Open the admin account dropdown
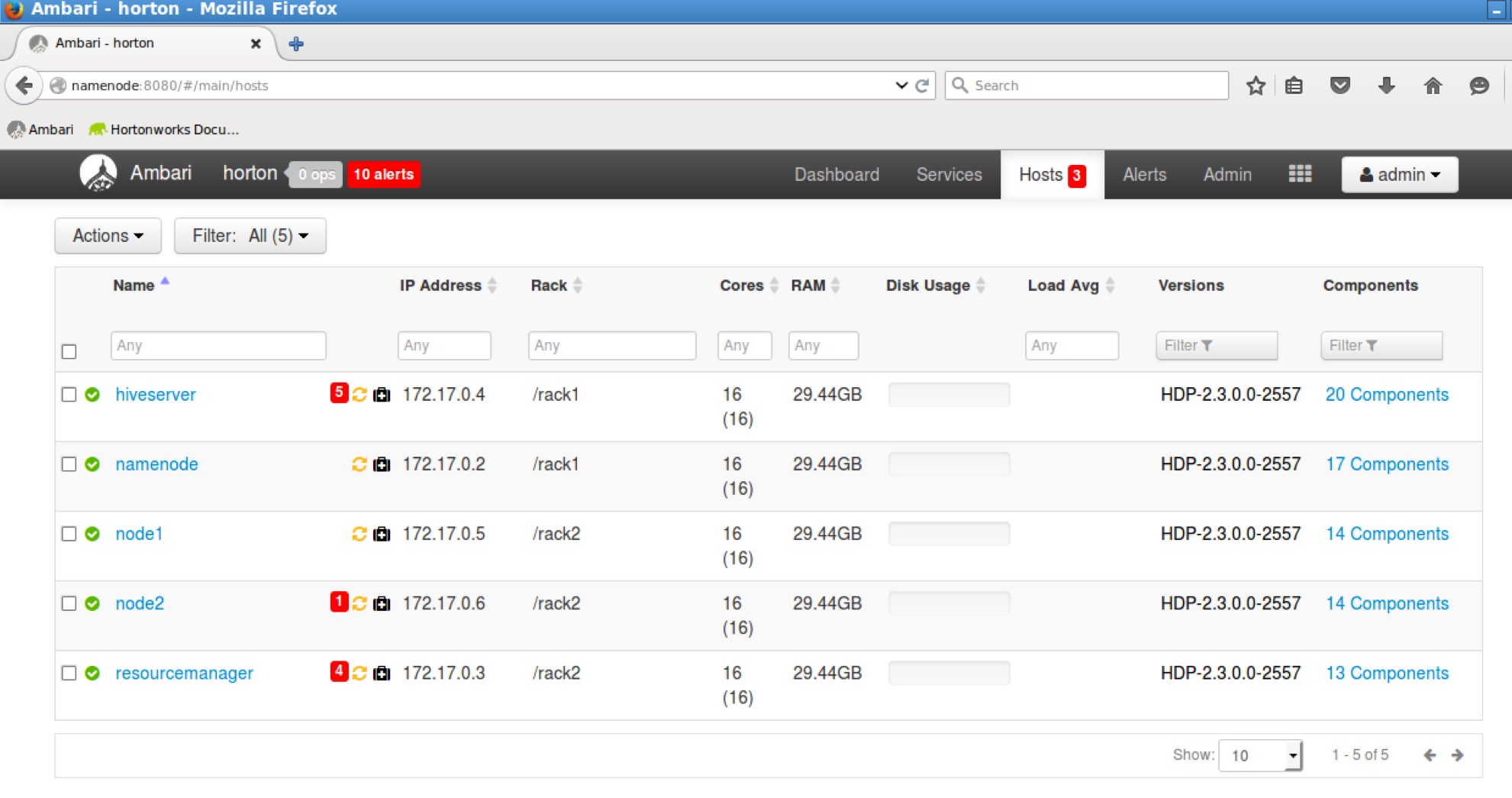This screenshot has height=798, width=1512. 1400,174
